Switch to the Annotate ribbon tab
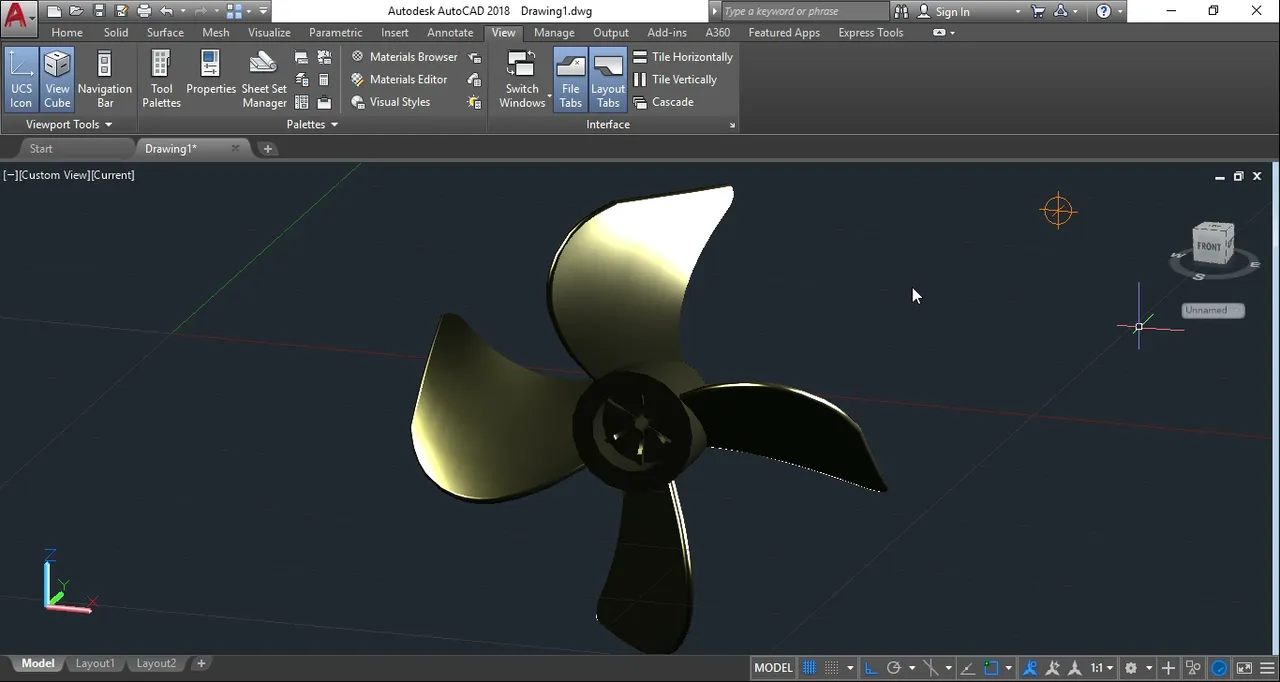 [x=450, y=32]
